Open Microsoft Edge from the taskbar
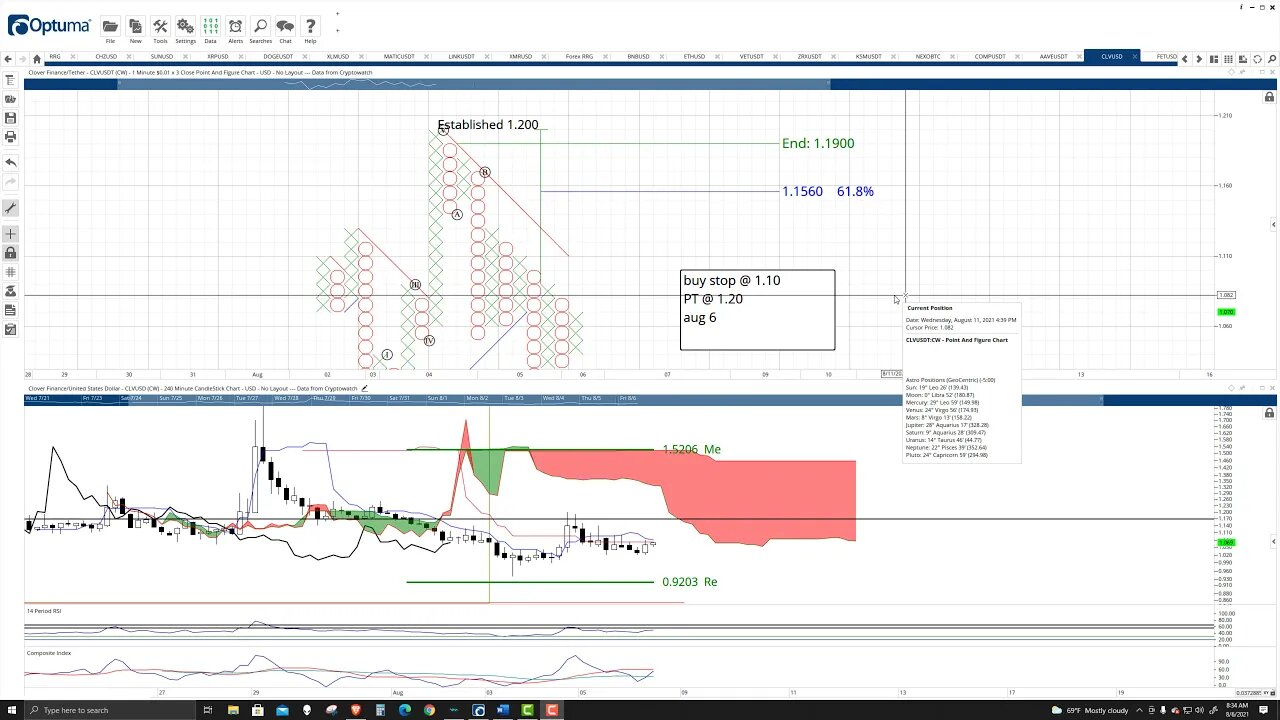1280x720 pixels. pyautogui.click(x=404, y=710)
